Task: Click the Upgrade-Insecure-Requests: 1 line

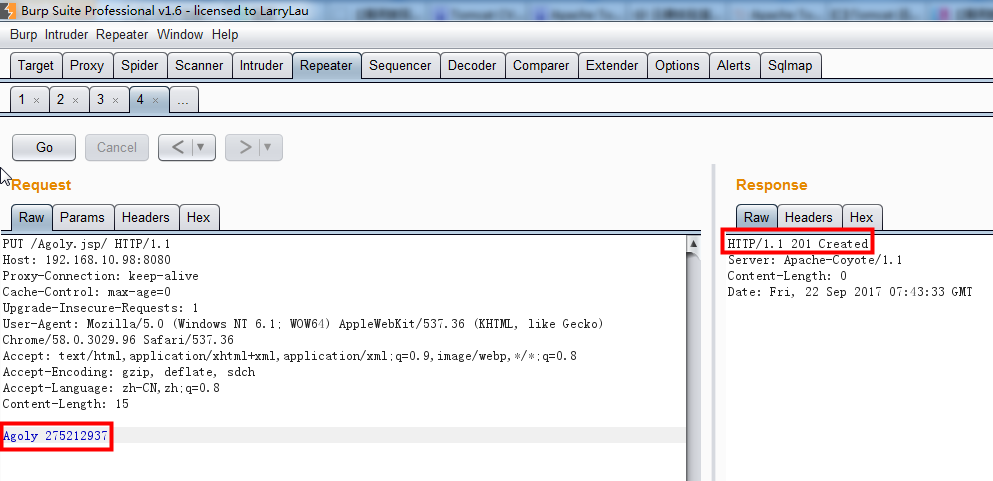Action: [x=101, y=308]
